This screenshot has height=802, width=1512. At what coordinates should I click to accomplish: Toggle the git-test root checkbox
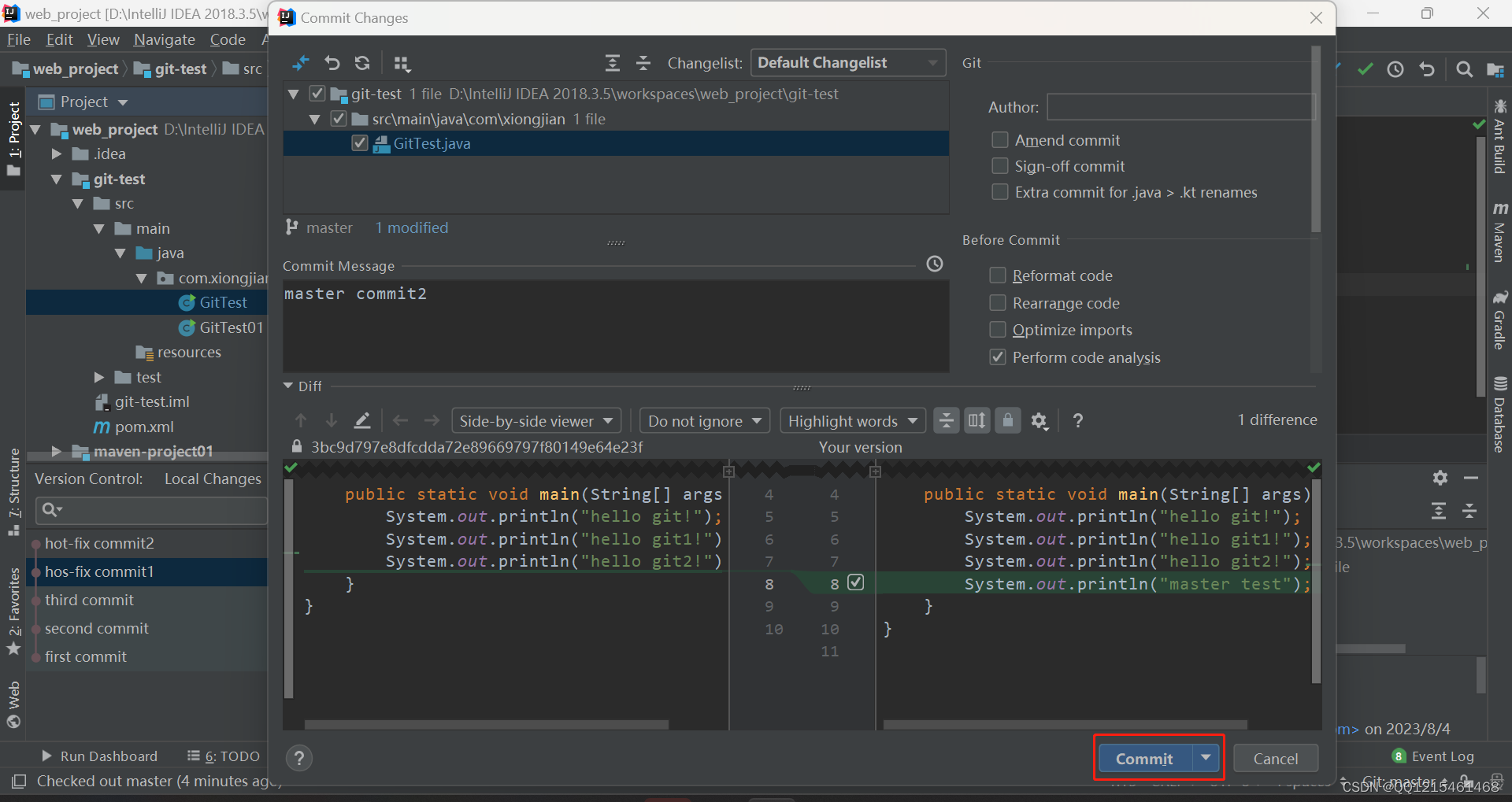pos(317,94)
